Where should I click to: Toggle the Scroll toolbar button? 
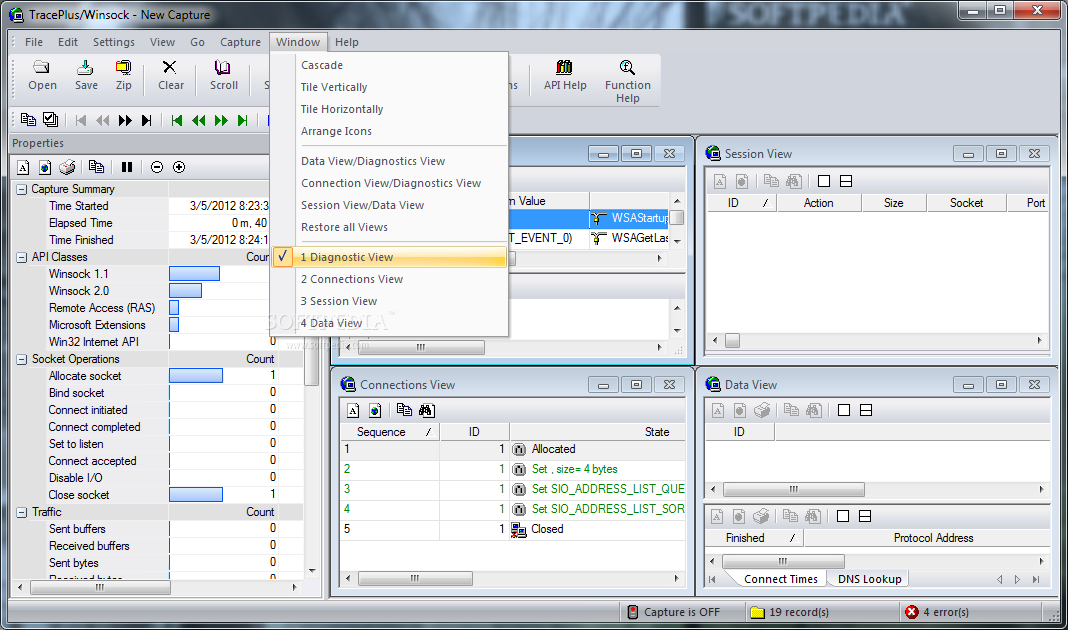pyautogui.click(x=223, y=75)
